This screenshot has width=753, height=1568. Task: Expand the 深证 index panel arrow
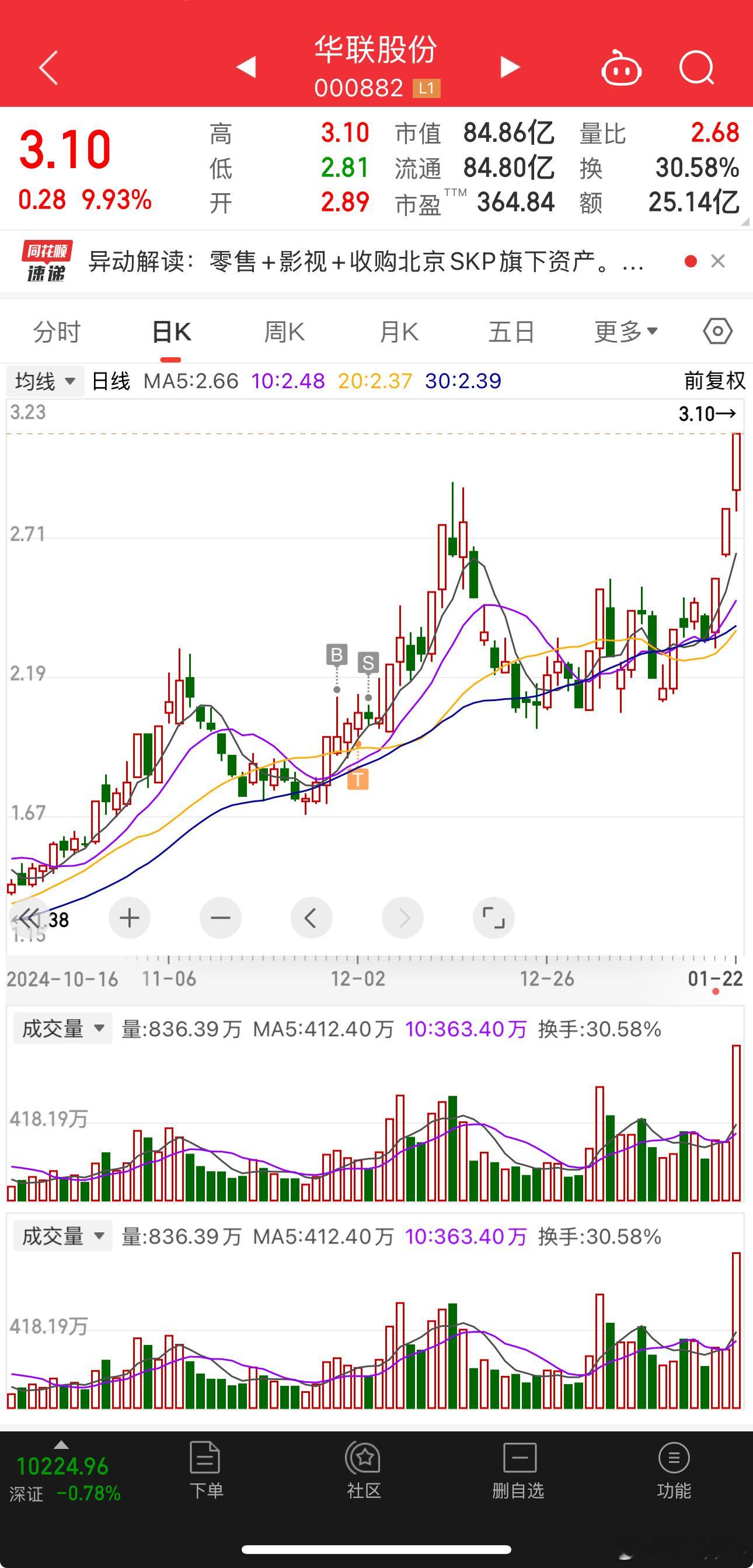point(61,1445)
